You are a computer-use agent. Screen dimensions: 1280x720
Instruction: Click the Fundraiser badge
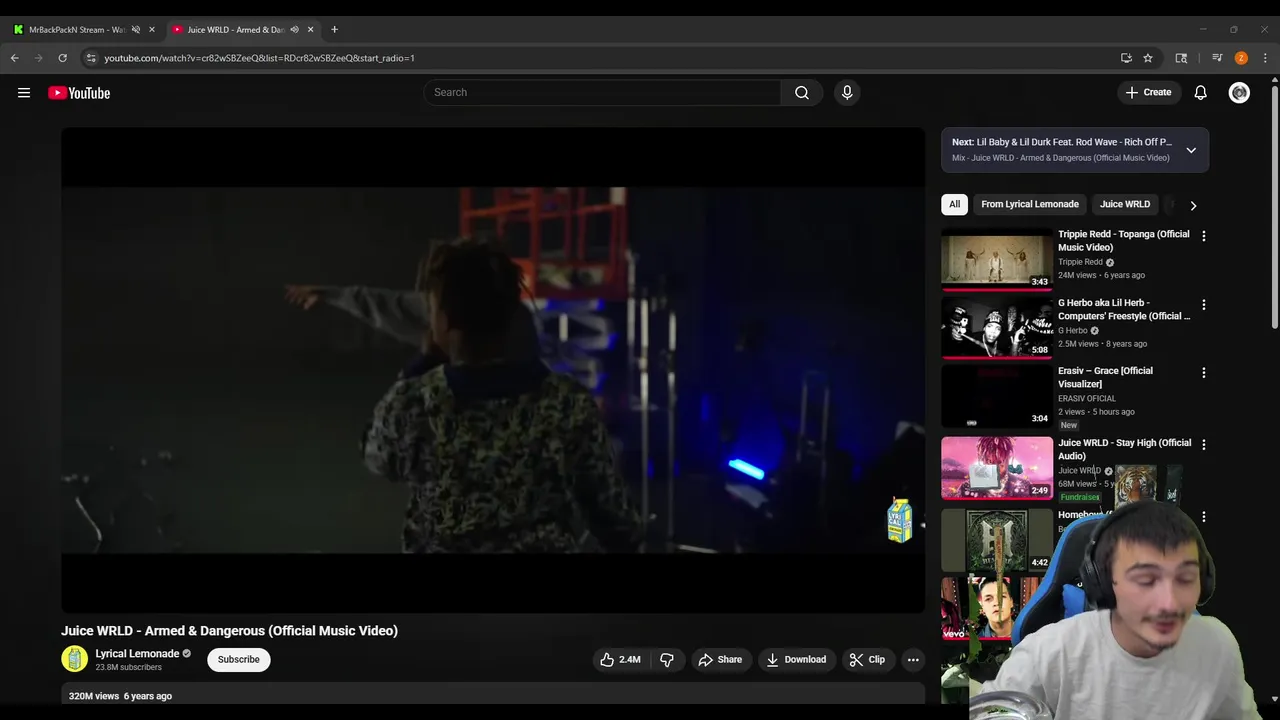point(1080,497)
